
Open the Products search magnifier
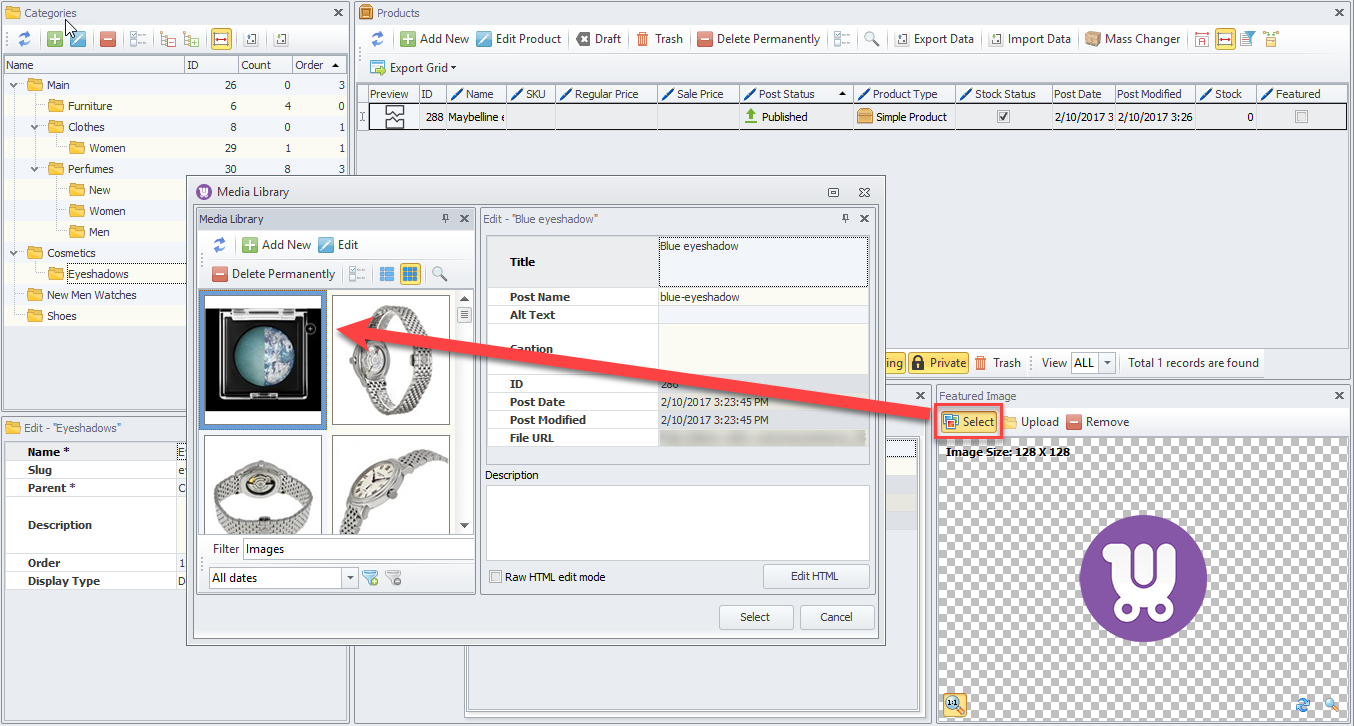click(872, 39)
